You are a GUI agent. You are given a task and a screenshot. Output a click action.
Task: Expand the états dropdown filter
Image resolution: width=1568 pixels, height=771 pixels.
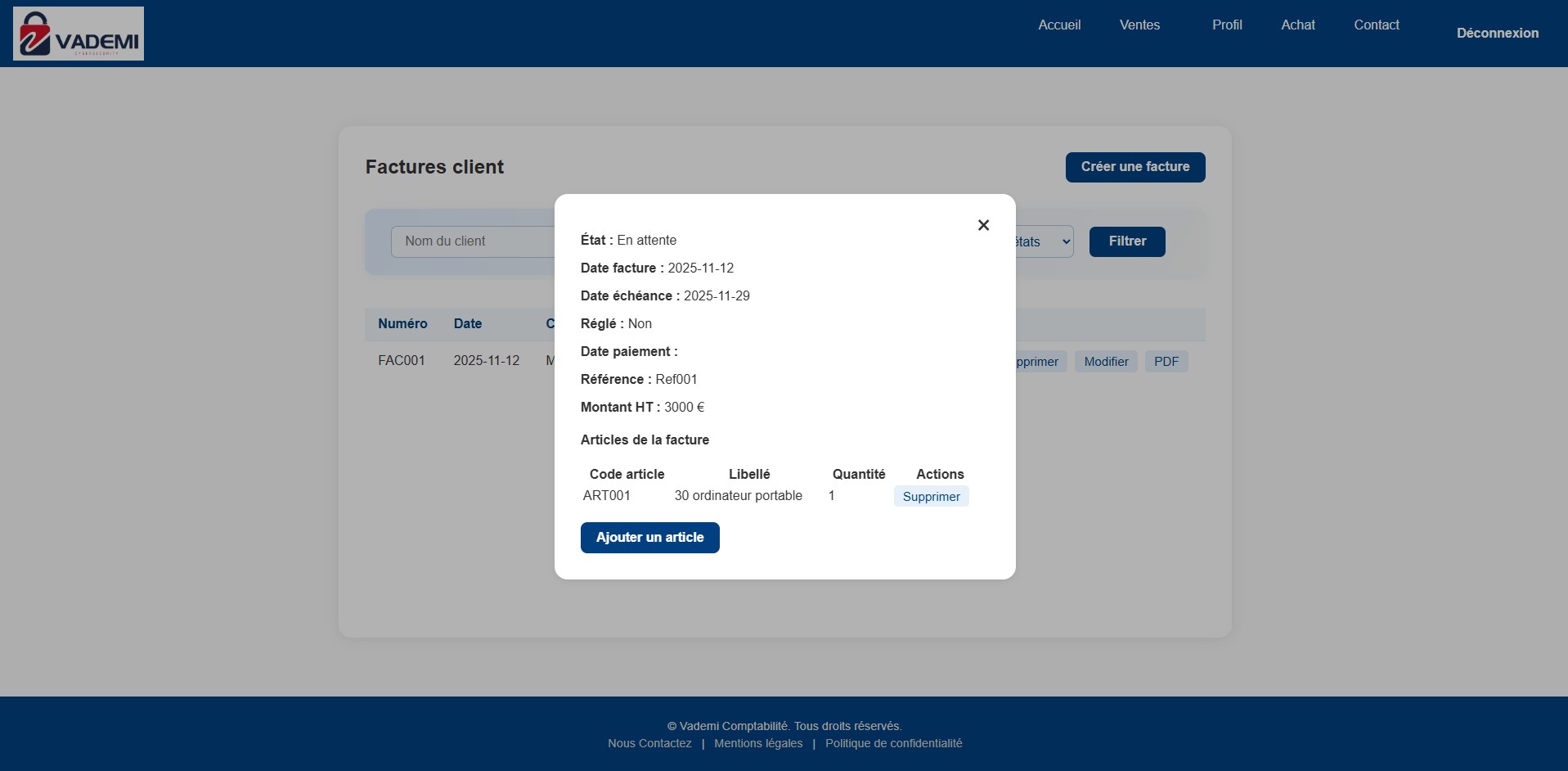1045,241
